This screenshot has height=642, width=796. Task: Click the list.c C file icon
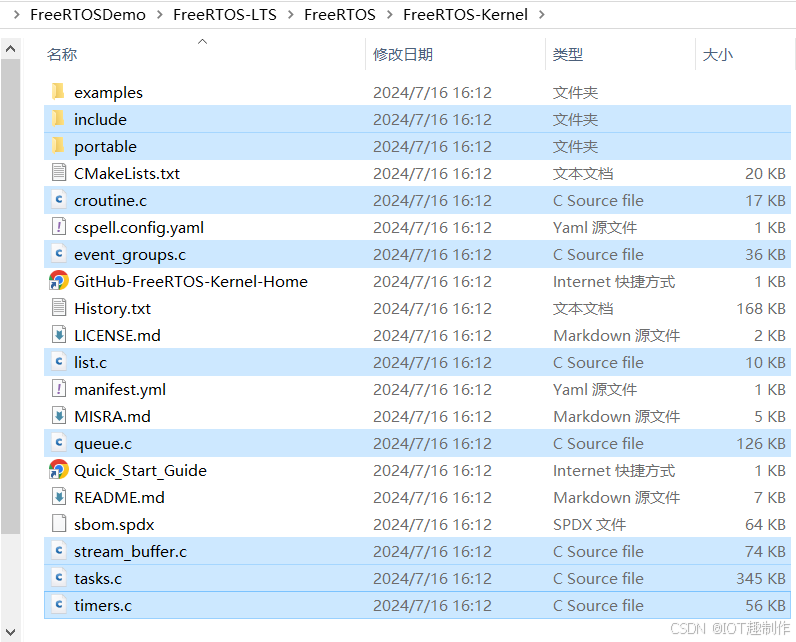pos(59,361)
